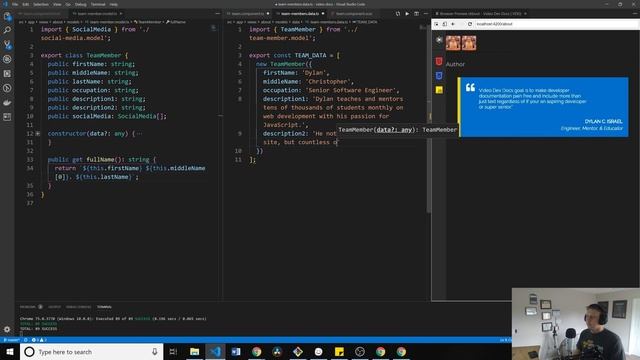
Task: Open the View menu
Action: click(57, 4)
